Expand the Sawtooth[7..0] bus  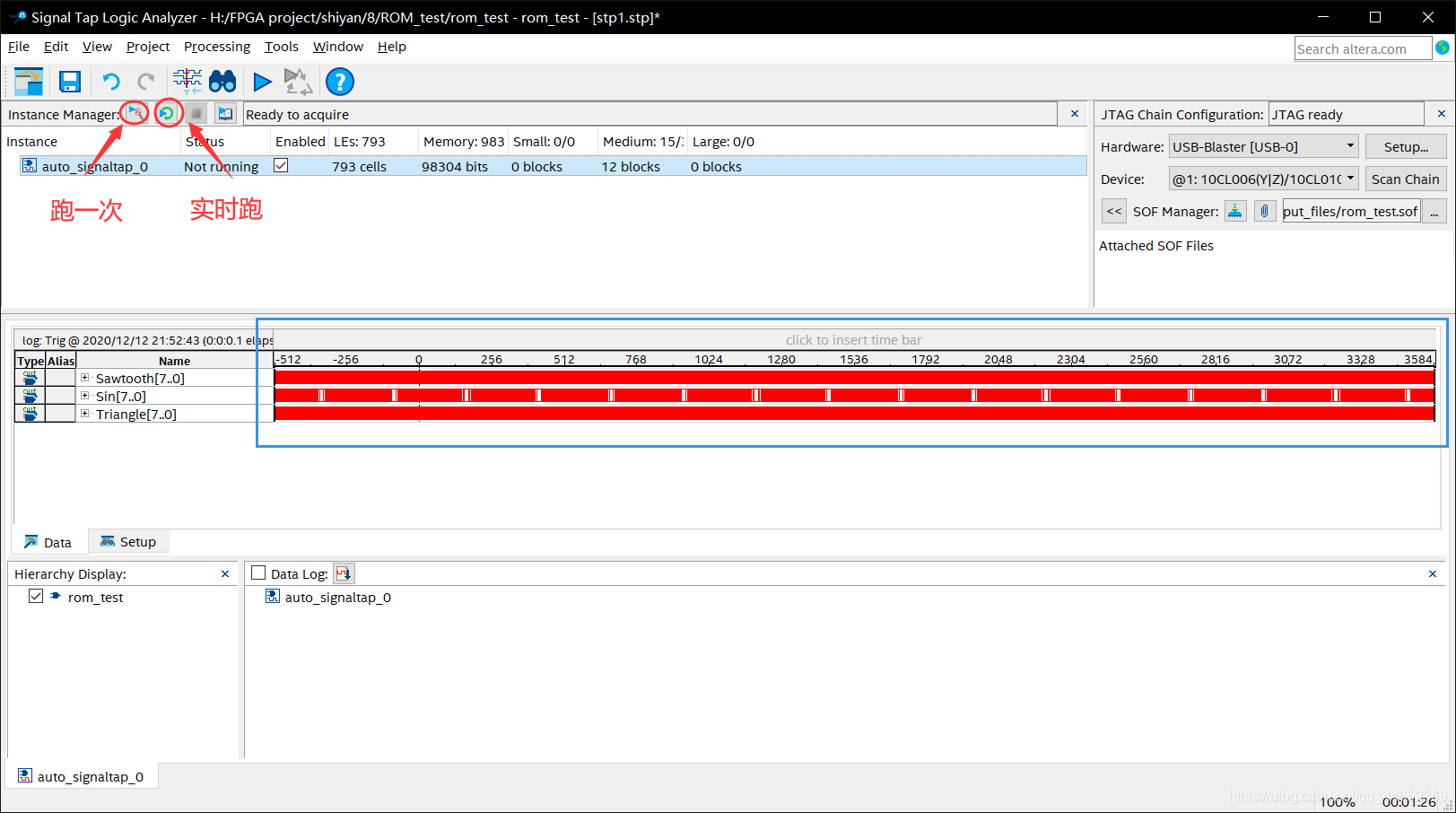coord(85,378)
